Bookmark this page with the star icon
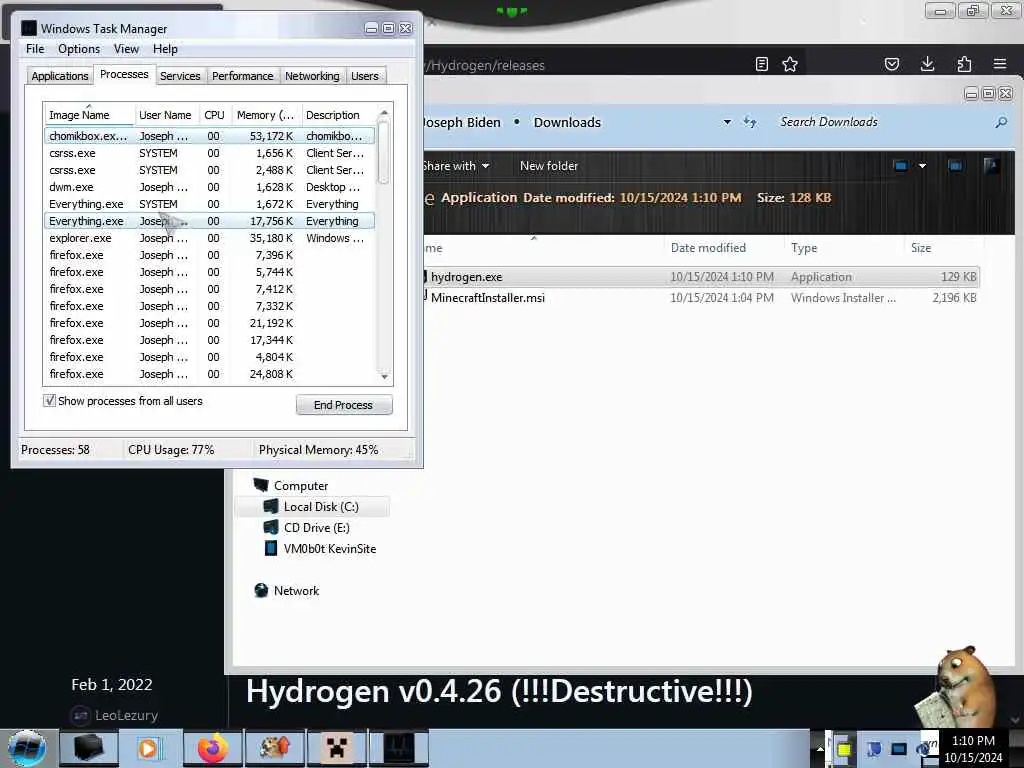Image resolution: width=1024 pixels, height=768 pixels. (790, 64)
